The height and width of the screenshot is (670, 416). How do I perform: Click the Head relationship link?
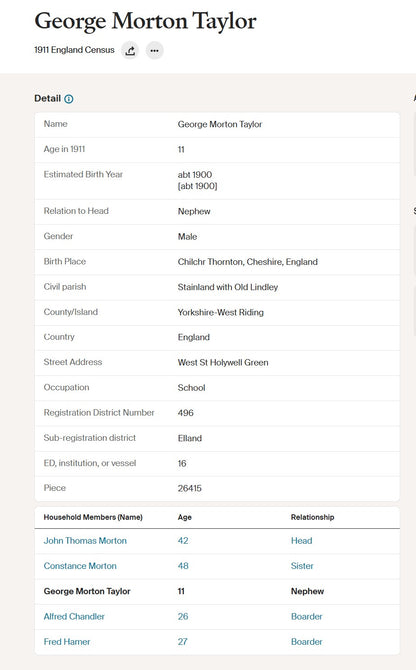coord(302,541)
